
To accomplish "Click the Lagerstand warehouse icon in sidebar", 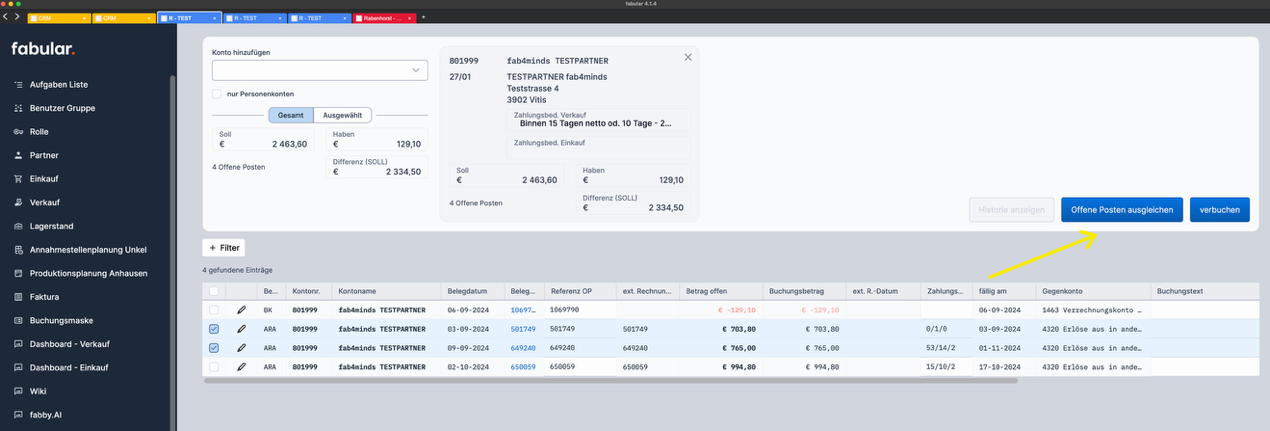I will [x=18, y=226].
